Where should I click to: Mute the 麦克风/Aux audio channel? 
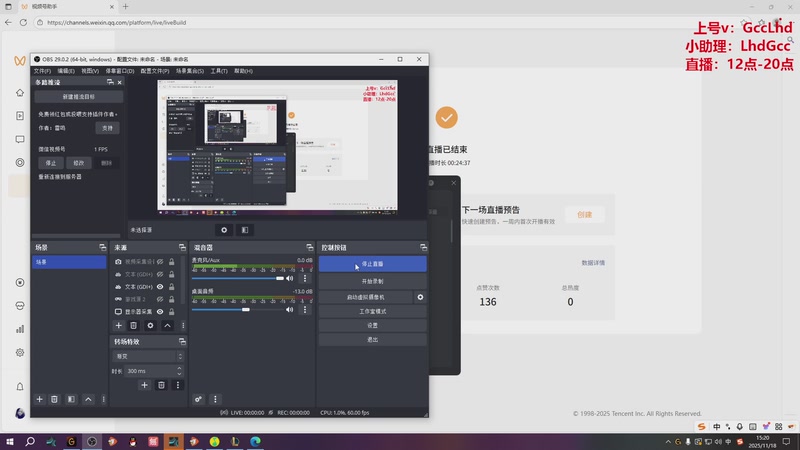point(290,279)
